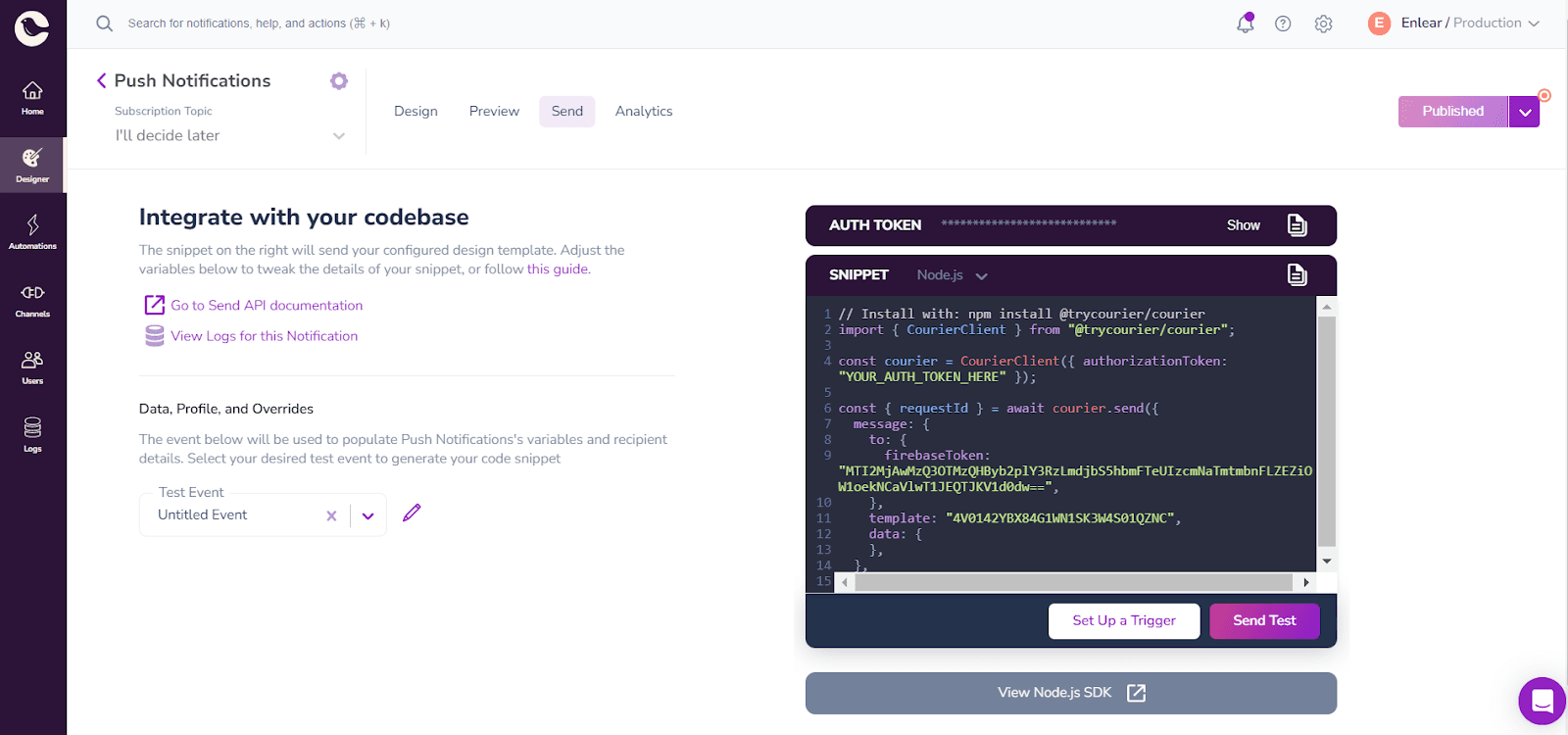Screen dimensions: 1568x735
Task: Open the notifications bell
Action: point(1245,24)
